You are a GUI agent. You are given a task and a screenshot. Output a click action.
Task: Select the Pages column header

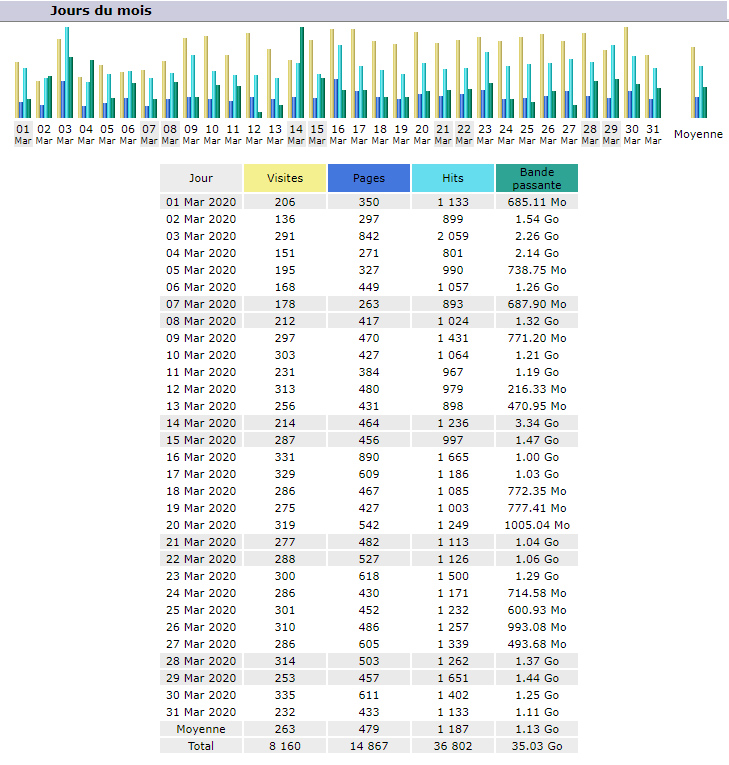click(x=369, y=178)
